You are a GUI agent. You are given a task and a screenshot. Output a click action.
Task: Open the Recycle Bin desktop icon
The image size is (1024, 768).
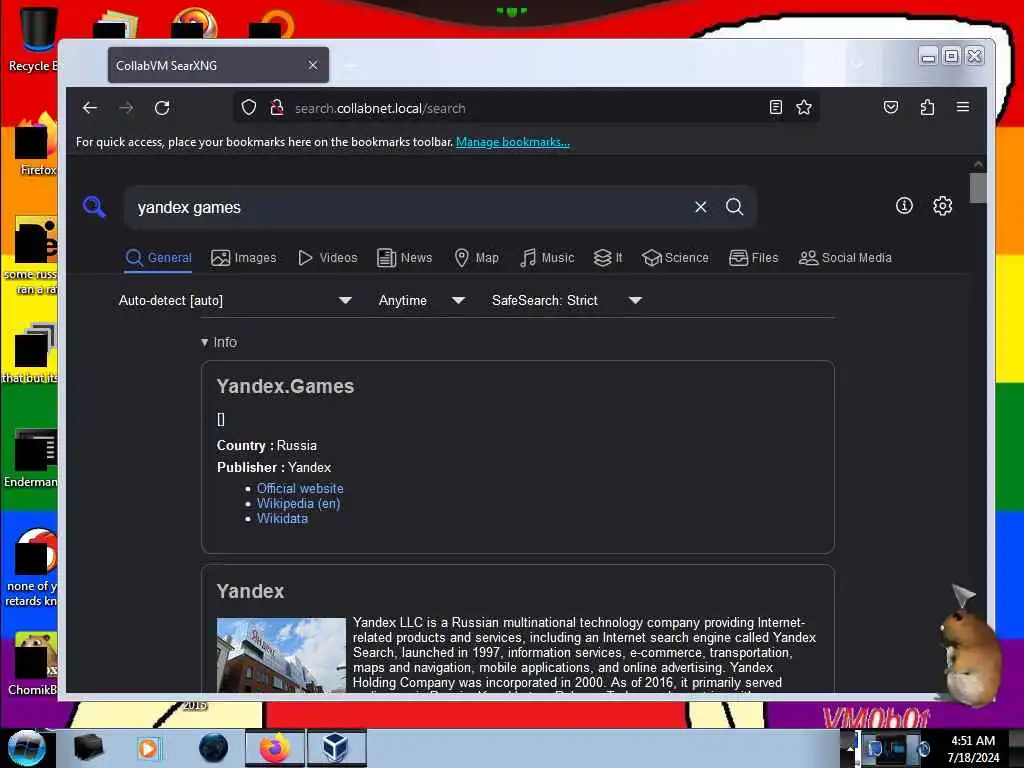click(x=38, y=38)
